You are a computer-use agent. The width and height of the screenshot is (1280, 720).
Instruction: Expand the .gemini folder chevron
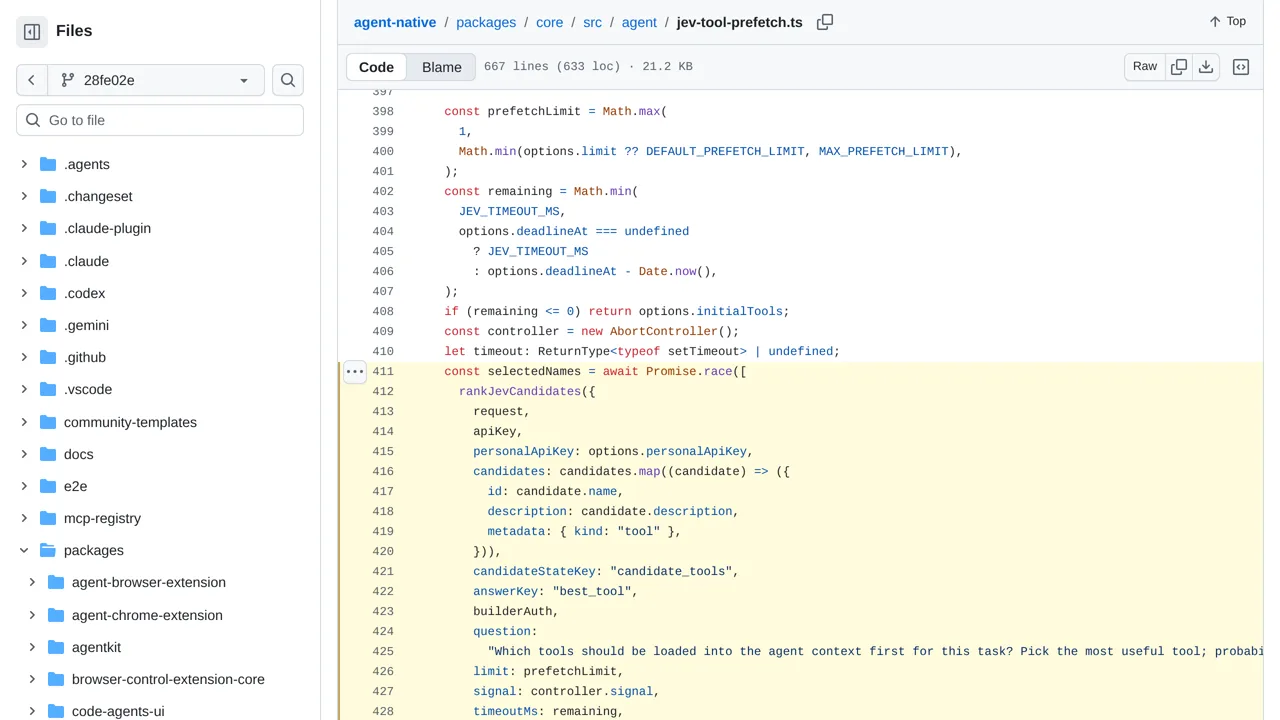pyautogui.click(x=24, y=325)
